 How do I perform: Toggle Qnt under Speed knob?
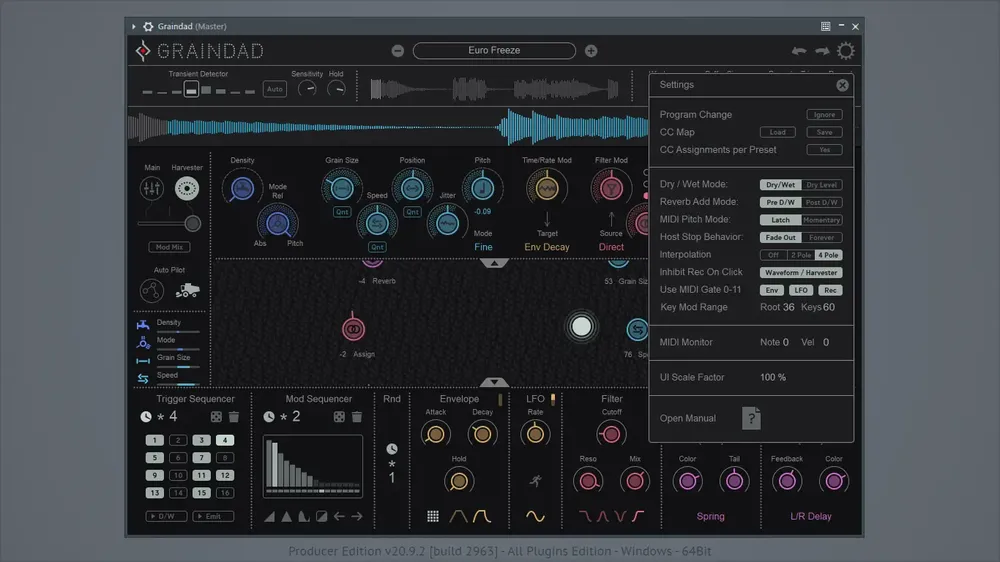coord(377,247)
